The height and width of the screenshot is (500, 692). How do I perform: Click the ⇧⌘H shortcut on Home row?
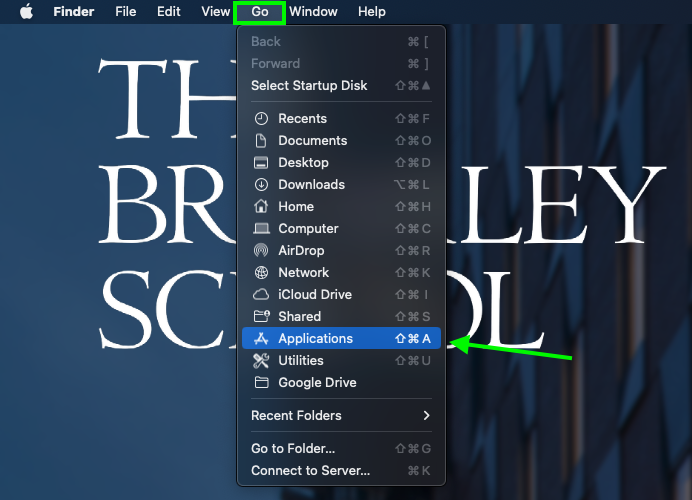click(x=413, y=206)
